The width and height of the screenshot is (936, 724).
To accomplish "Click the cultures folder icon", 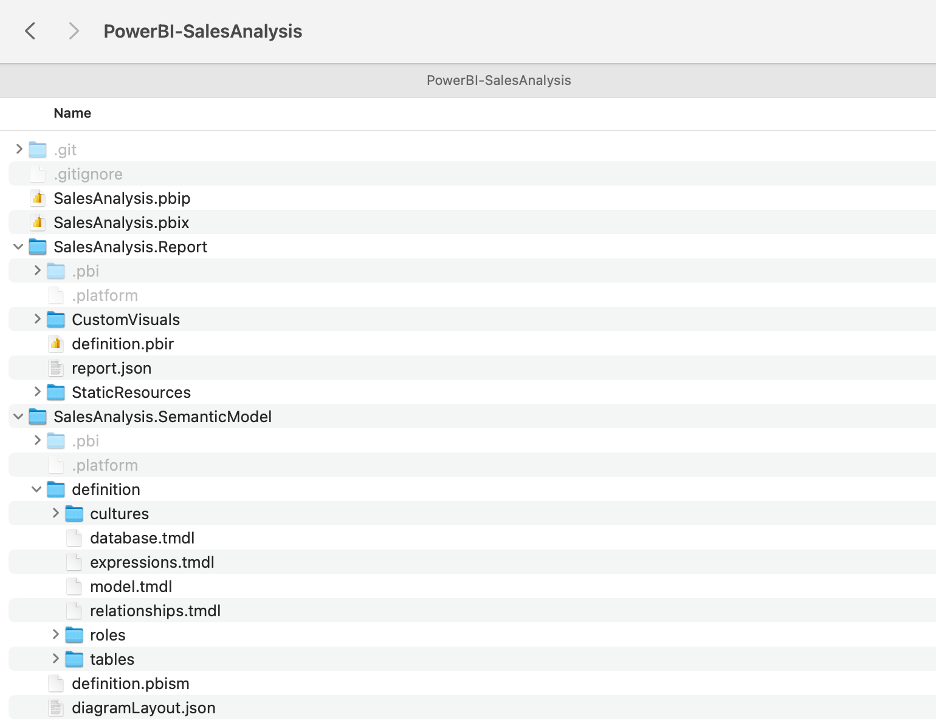I will [74, 514].
